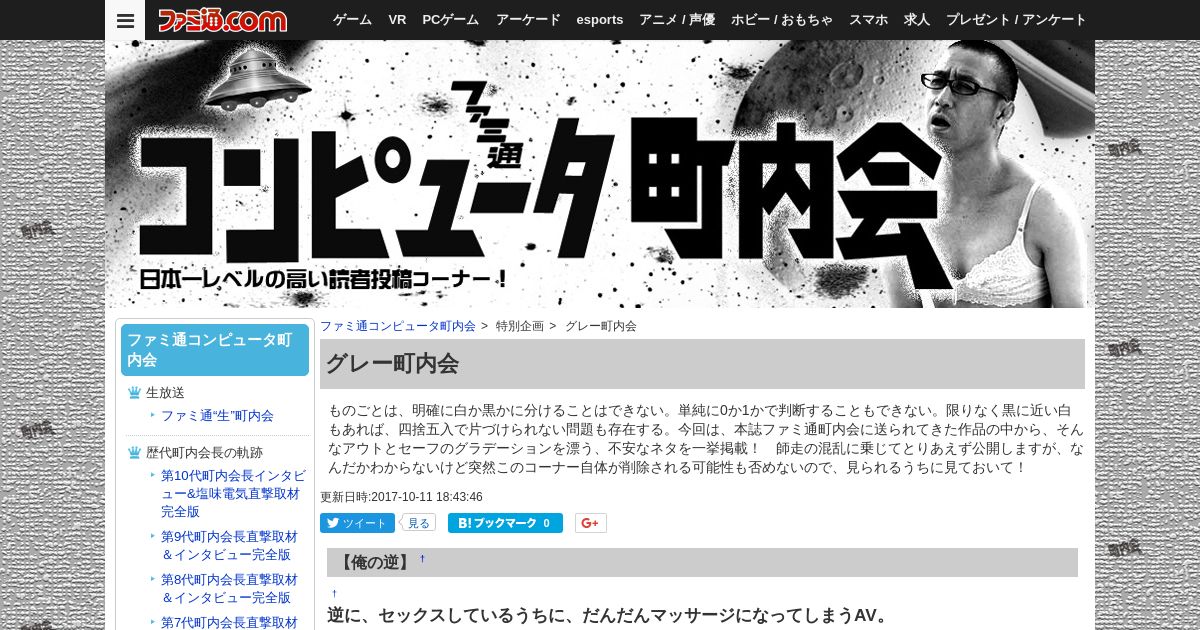
Task: Click the crown icon beside 生放送
Action: (x=134, y=393)
